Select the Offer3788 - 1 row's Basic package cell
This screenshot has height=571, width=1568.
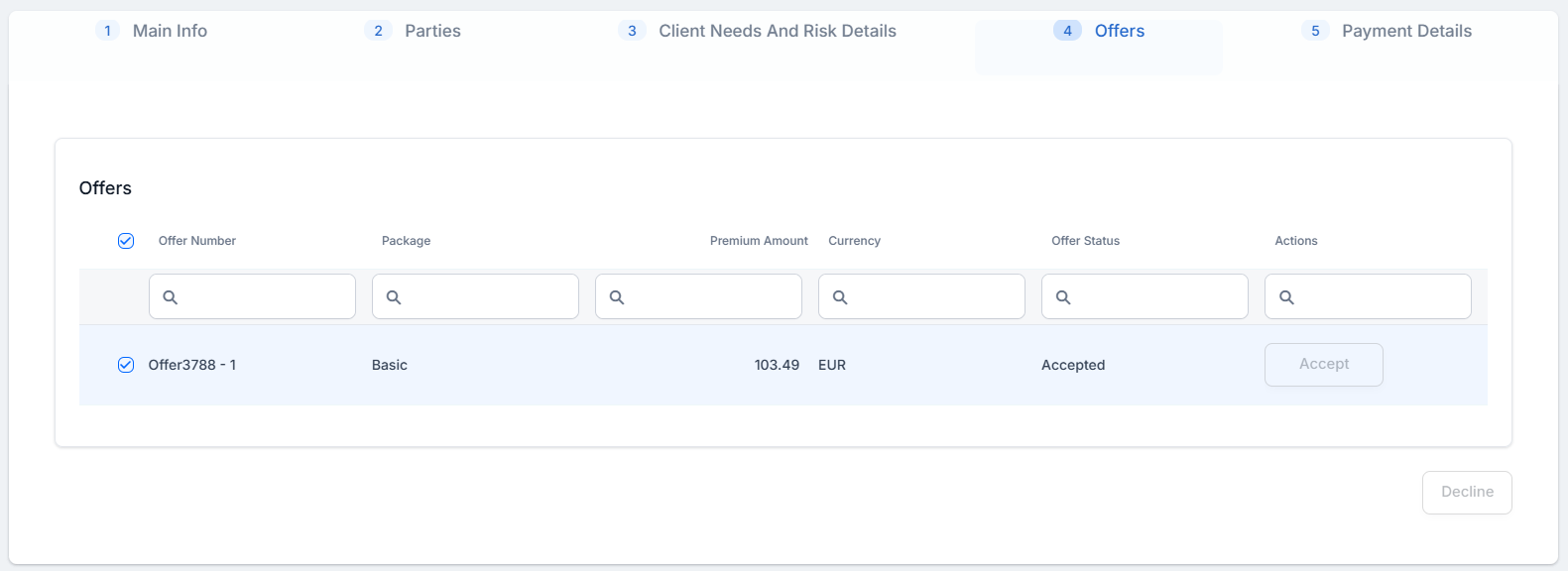pos(390,365)
